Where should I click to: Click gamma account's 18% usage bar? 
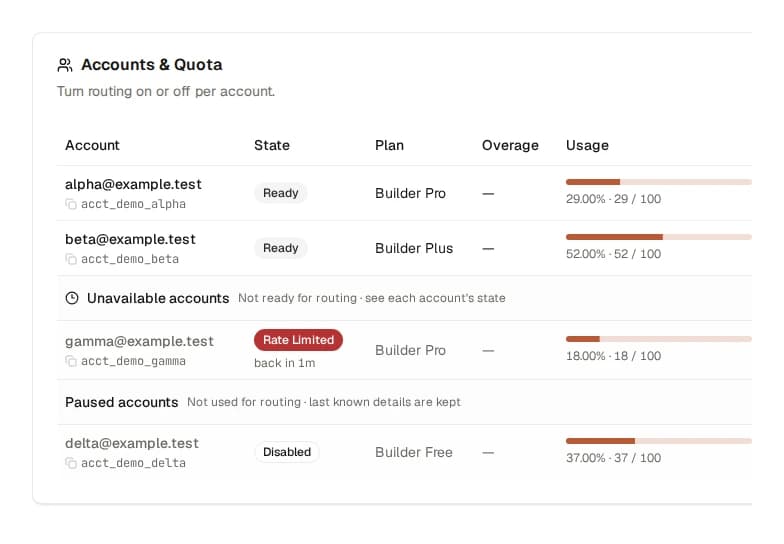pyautogui.click(x=659, y=339)
